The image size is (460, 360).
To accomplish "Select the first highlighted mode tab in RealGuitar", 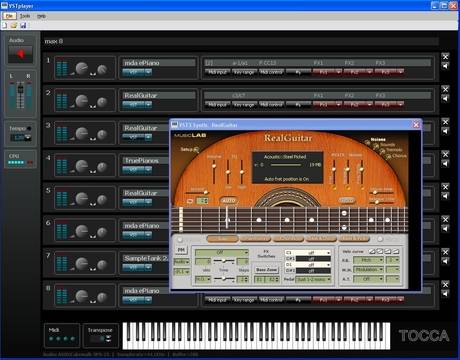I will click(222, 239).
